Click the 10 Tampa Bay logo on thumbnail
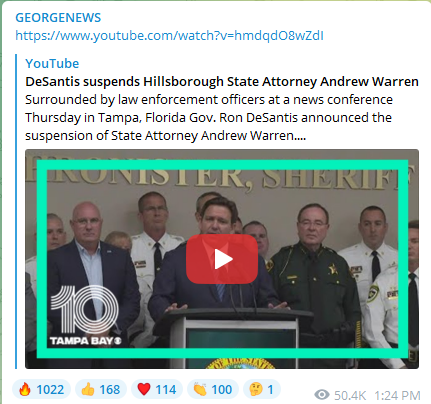 pos(85,315)
